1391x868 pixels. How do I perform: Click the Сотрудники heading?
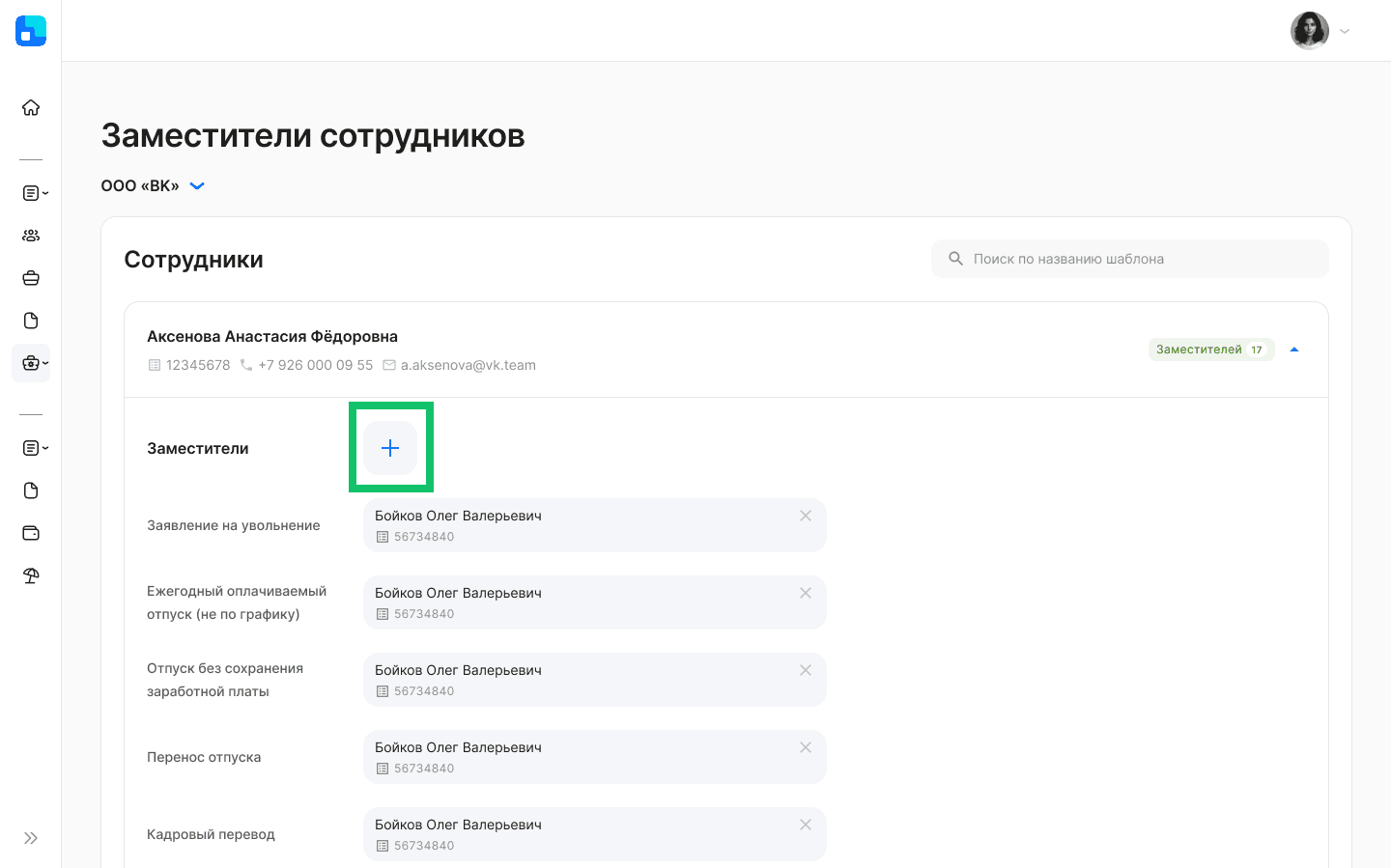[x=194, y=259]
